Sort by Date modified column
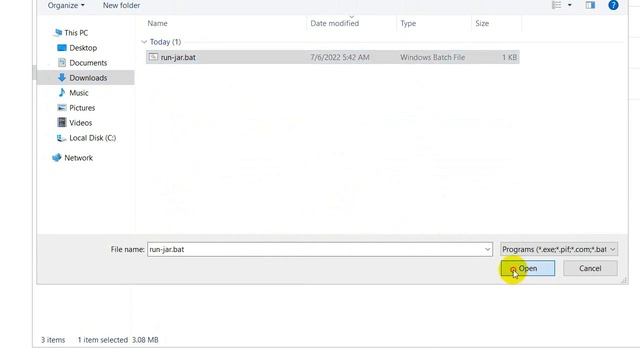Viewport: 640px width, 360px height. (335, 23)
